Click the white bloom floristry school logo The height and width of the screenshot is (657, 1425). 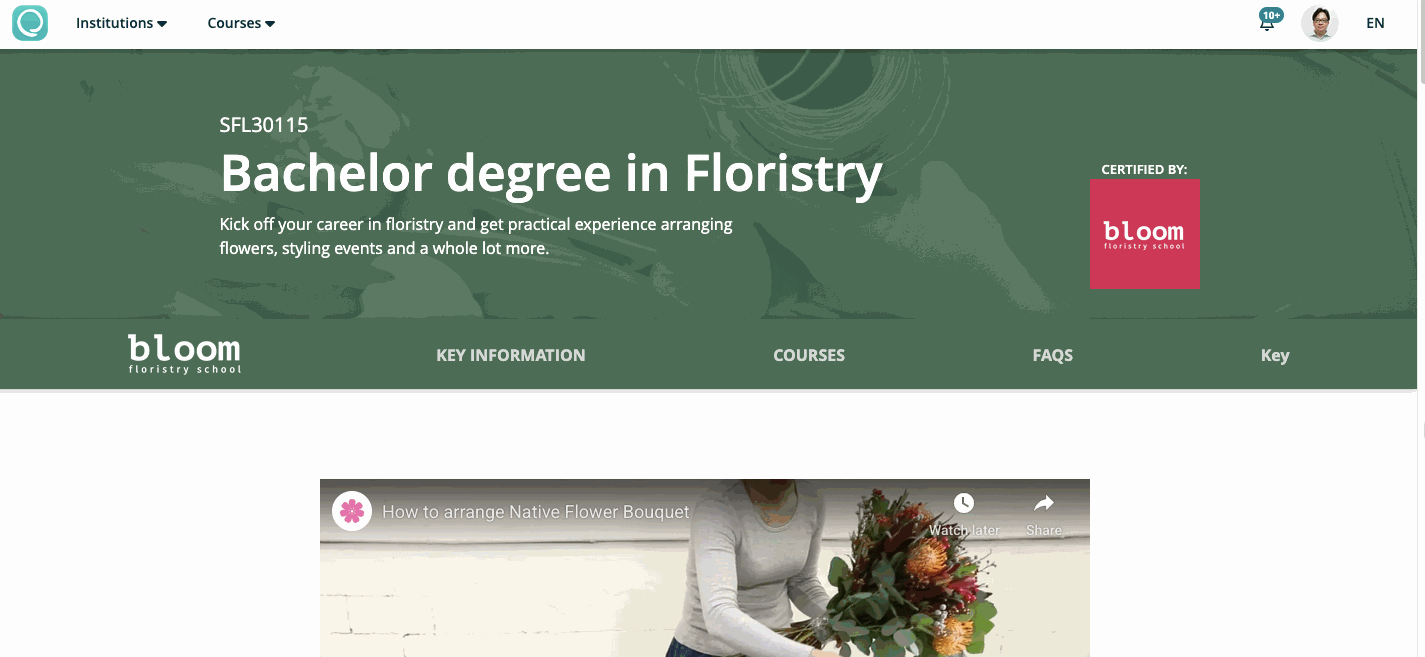tap(185, 354)
